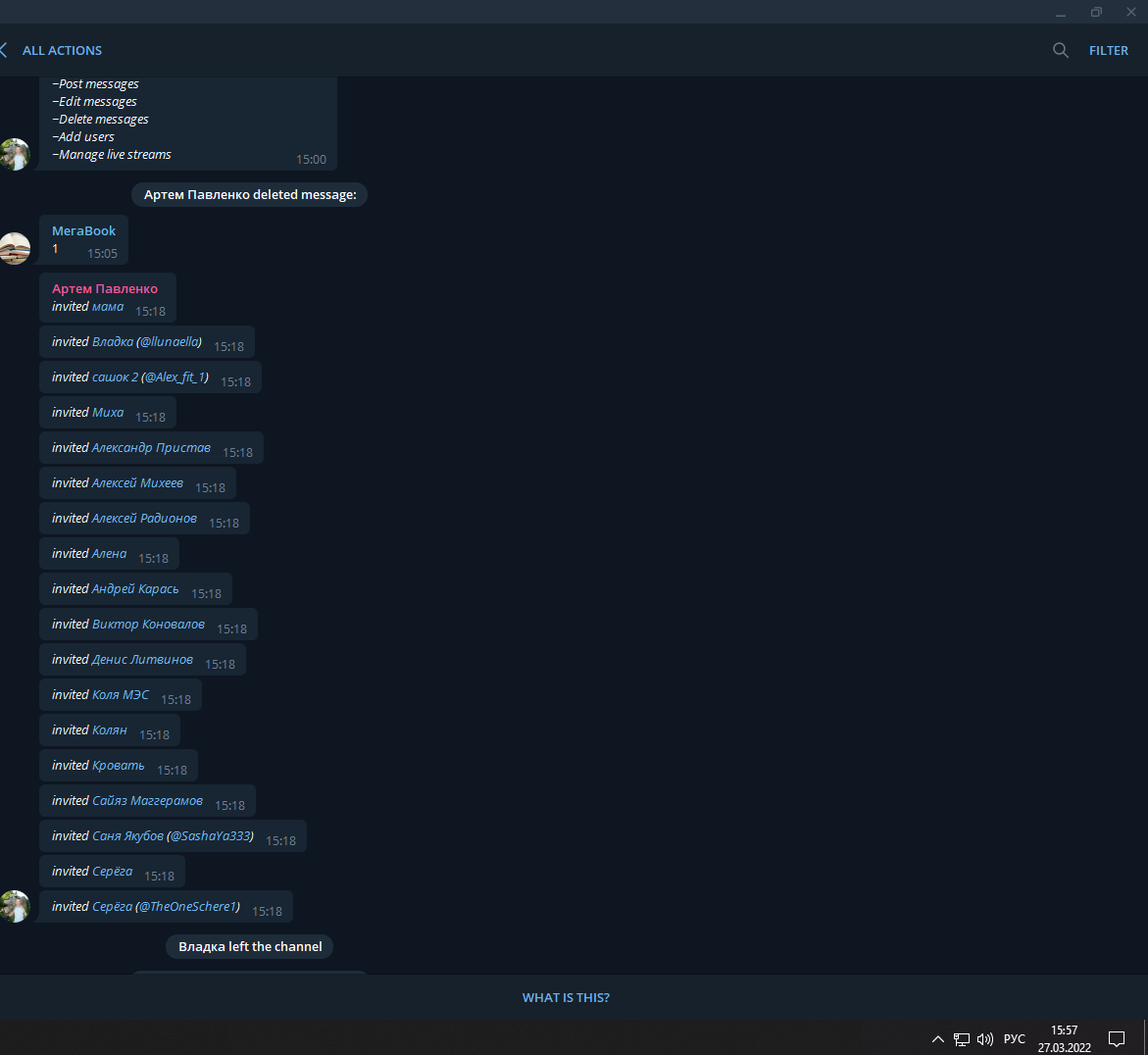This screenshot has height=1055, width=1148.
Task: Click the avatar next to the 15:00 permissions message
Action: tap(14, 155)
